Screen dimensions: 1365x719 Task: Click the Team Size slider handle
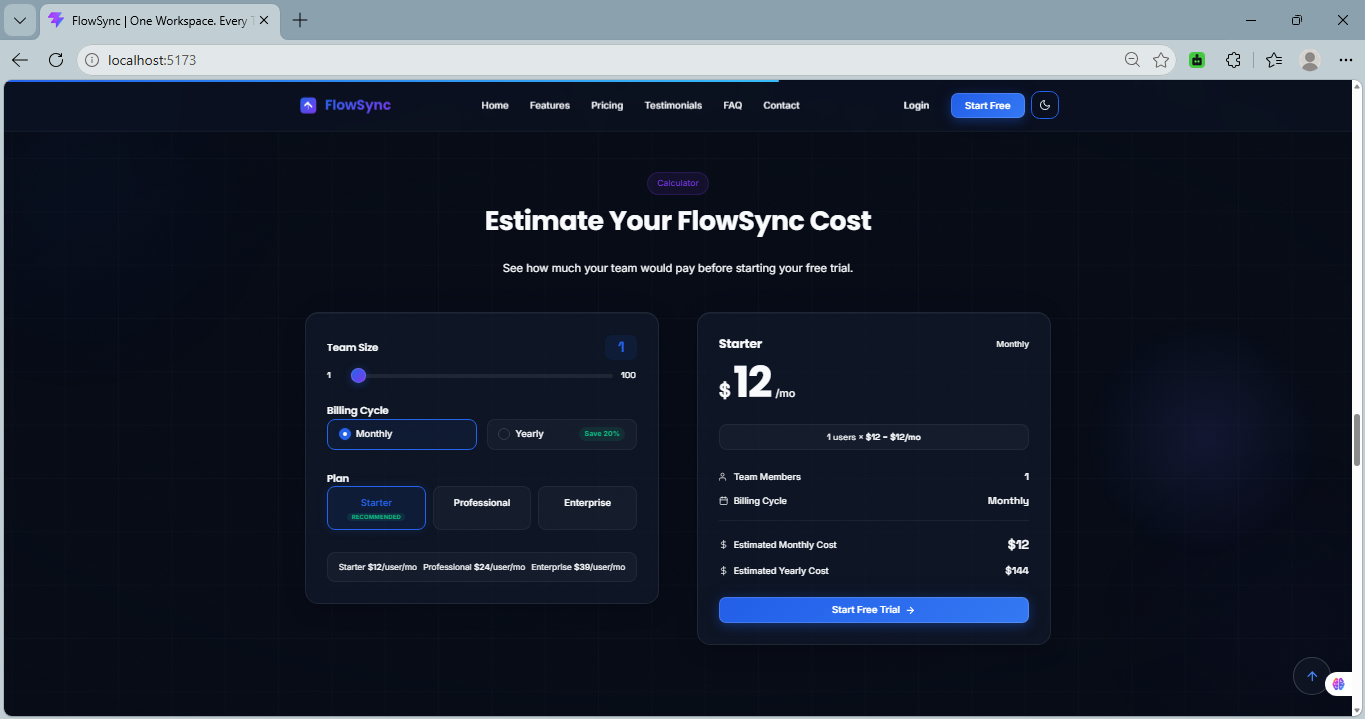(358, 376)
